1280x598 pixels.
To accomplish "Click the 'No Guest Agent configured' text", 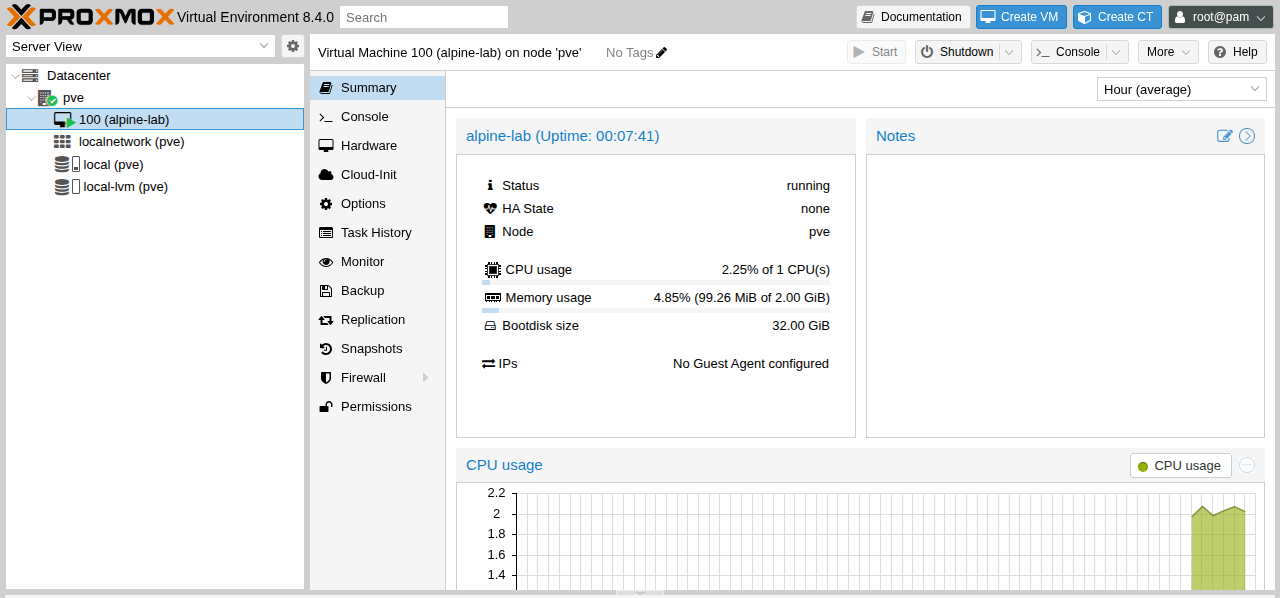I will 751,364.
